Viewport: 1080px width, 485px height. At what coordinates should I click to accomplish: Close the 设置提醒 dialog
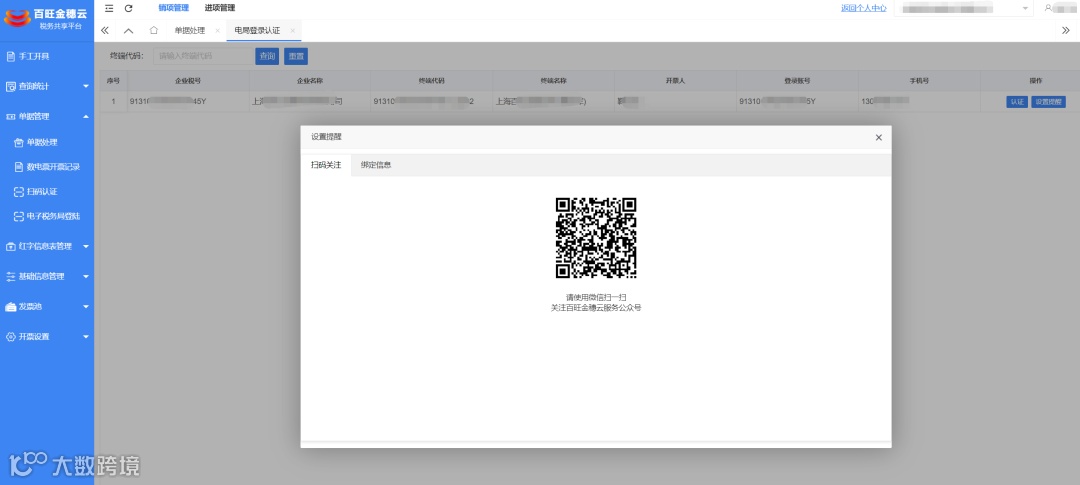coord(878,137)
